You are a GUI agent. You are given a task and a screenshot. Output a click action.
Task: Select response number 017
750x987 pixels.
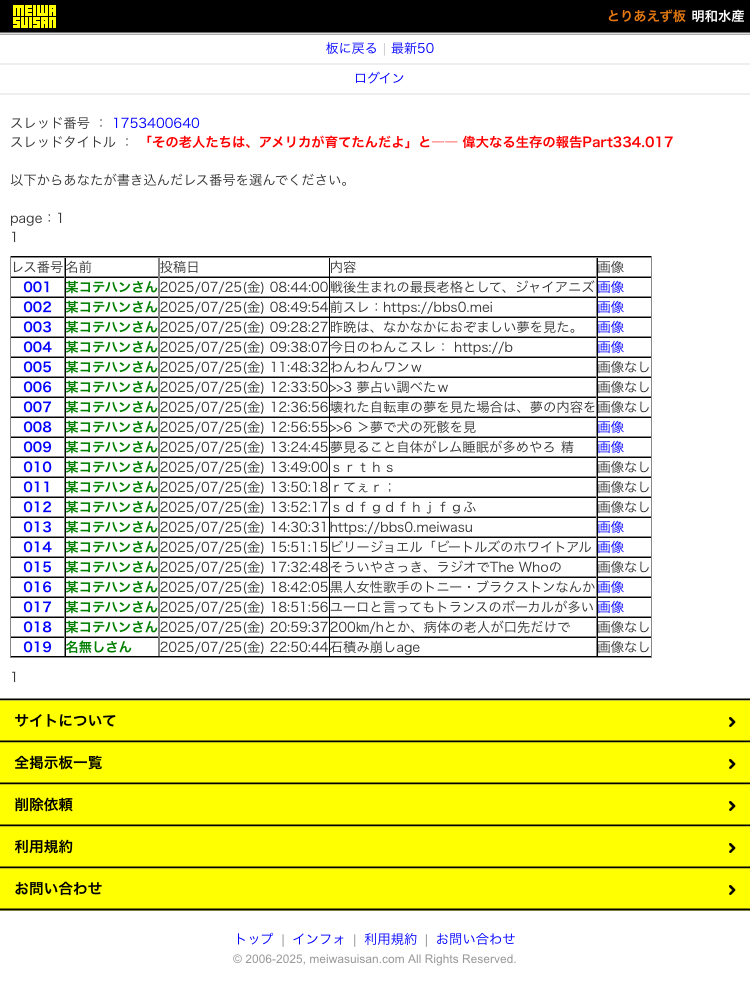pos(37,607)
